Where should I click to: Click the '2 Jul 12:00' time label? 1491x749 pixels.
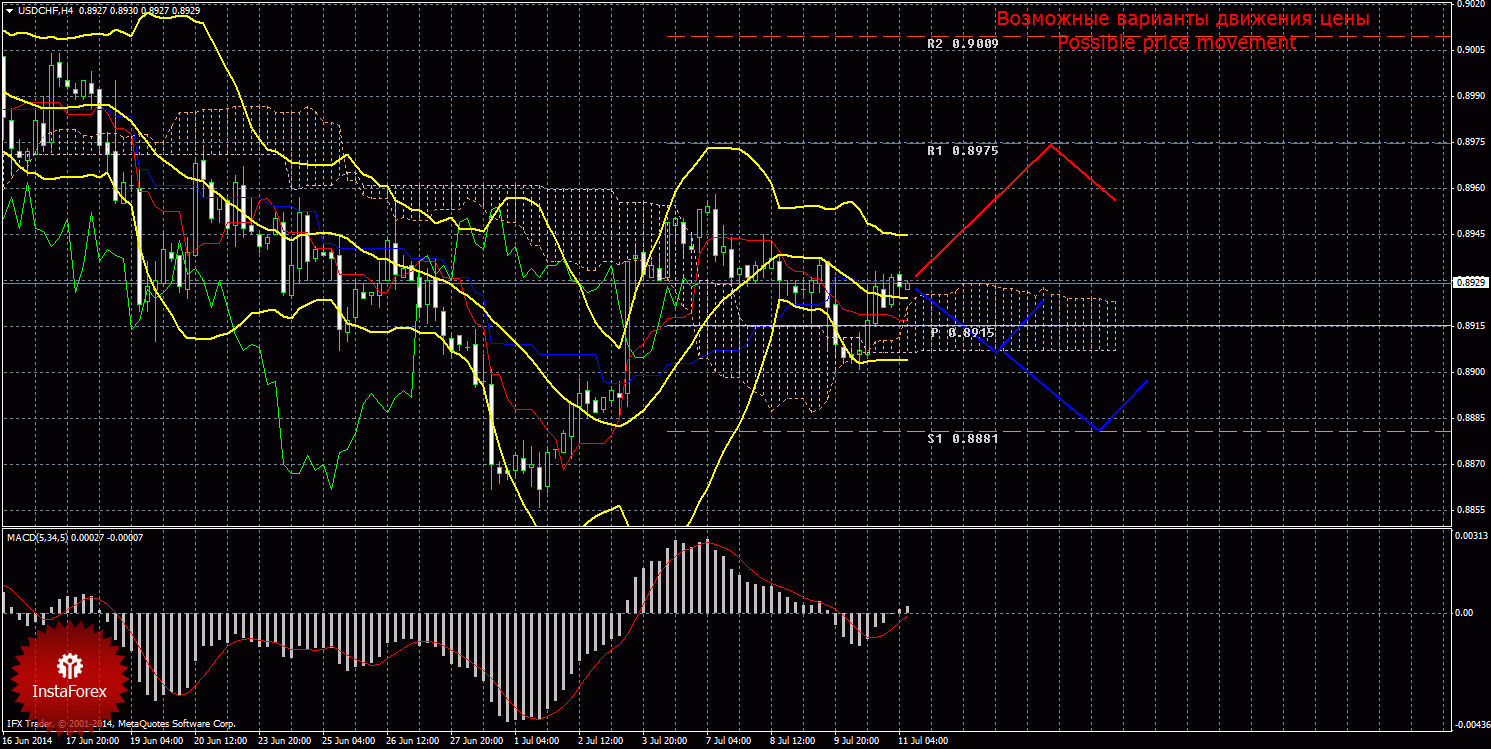coord(600,742)
